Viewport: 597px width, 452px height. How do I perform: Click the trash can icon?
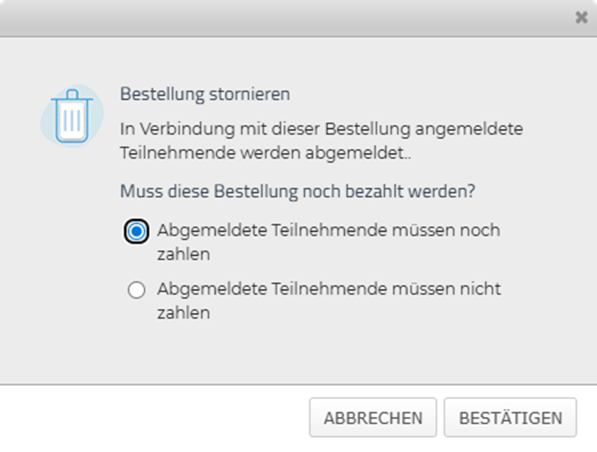(72, 116)
